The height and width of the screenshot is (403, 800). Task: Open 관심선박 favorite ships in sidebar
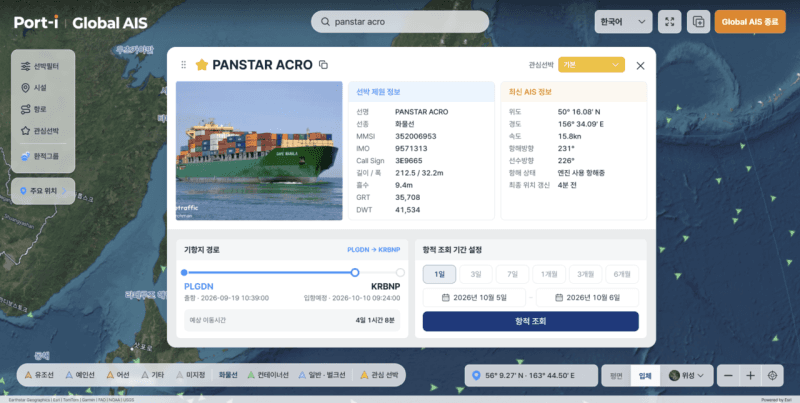[42, 131]
